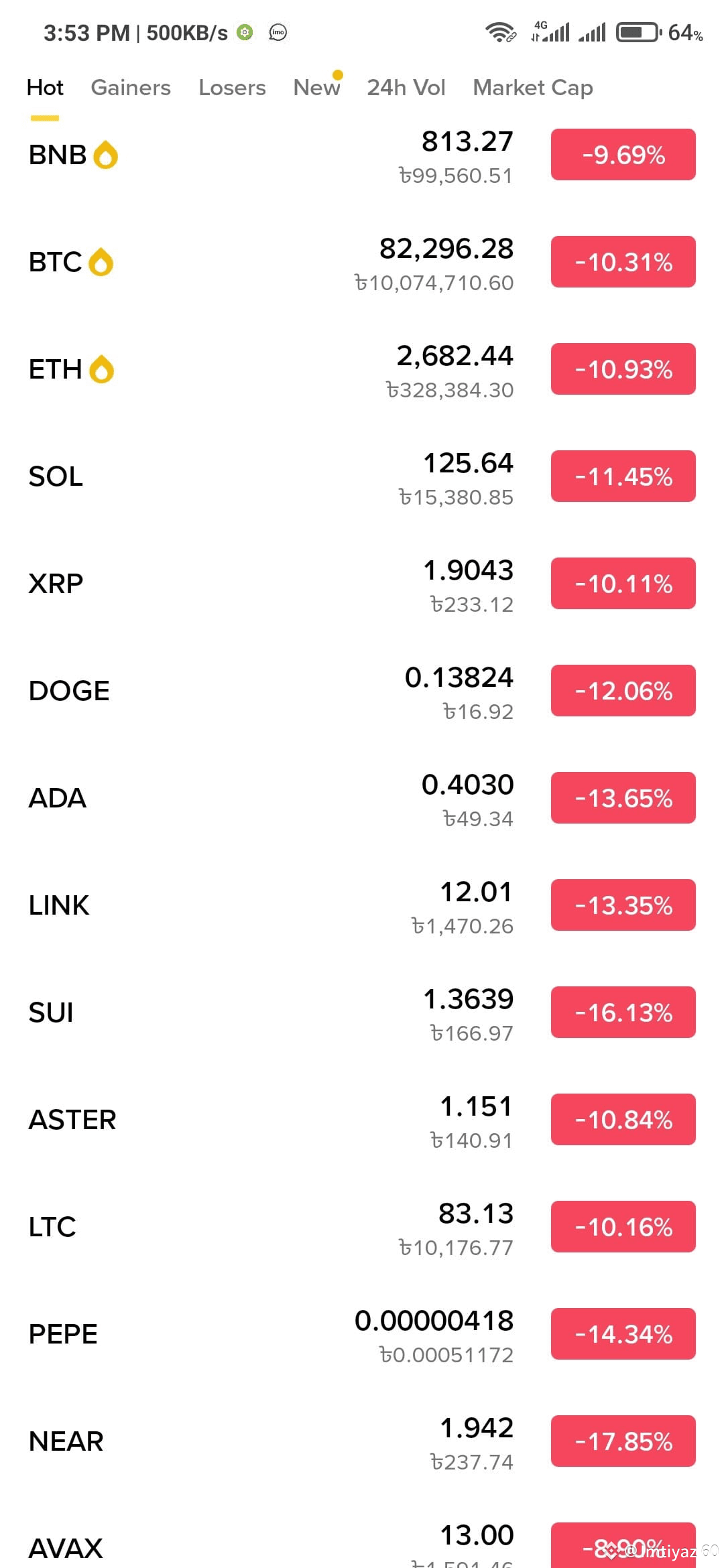Open the DOGE coin row
Image resolution: width=724 pixels, height=1568 pixels.
[362, 691]
